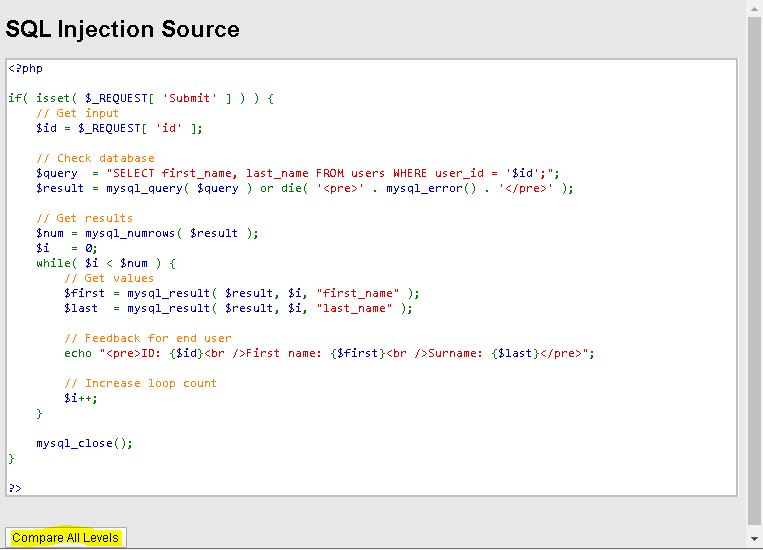Click the $first mysql_result line

[242, 293]
